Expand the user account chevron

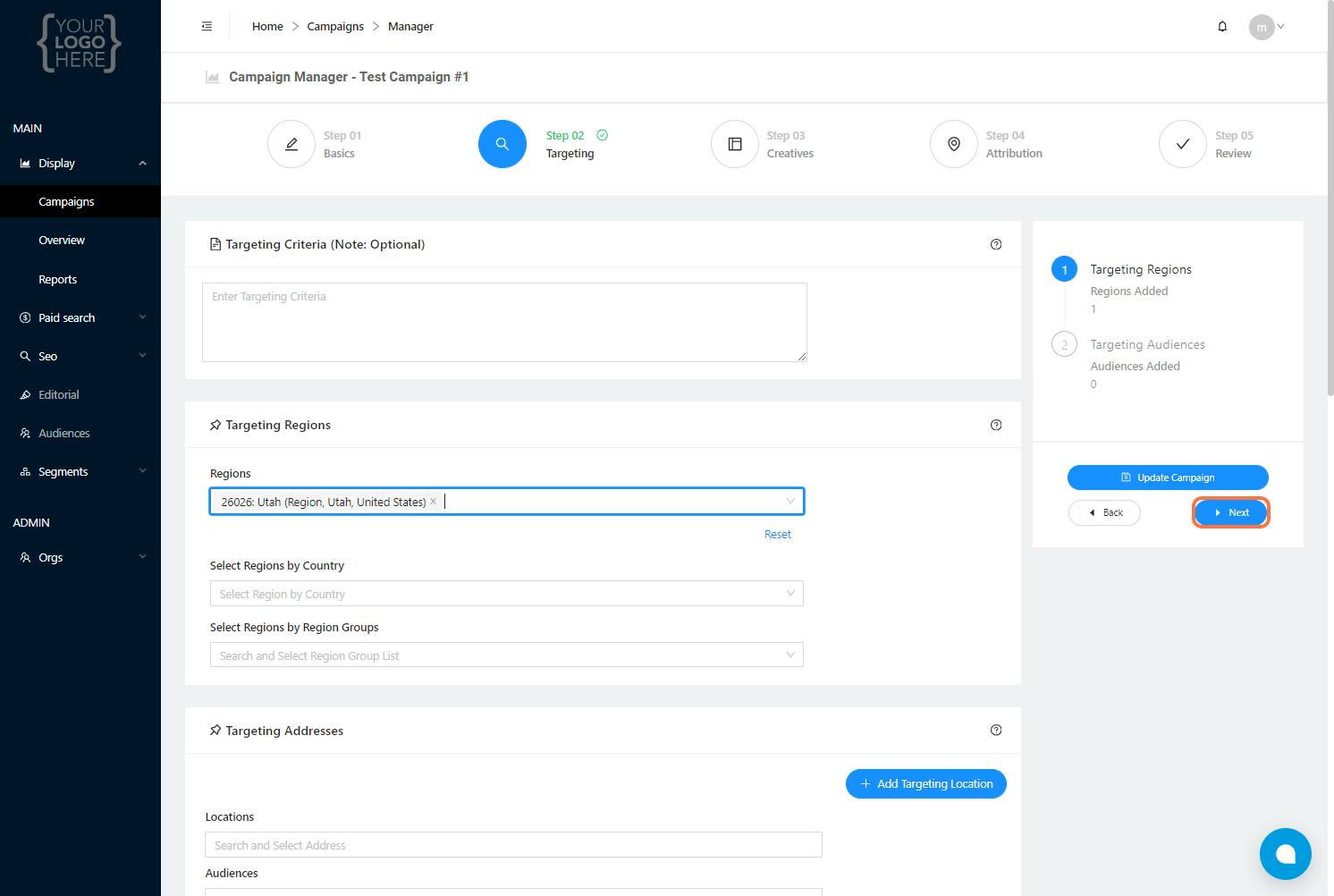click(x=1280, y=27)
